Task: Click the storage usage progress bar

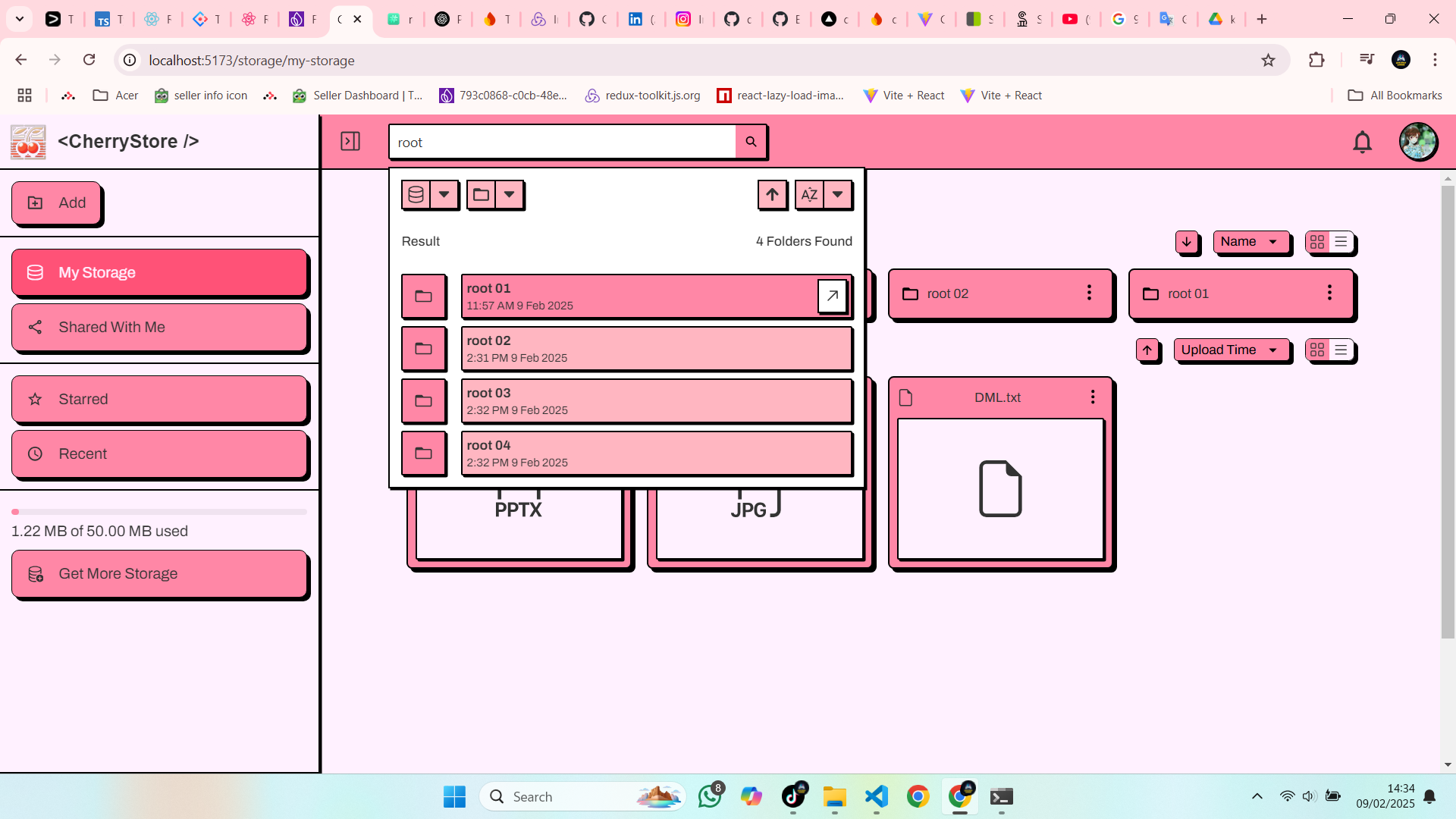Action: click(x=159, y=512)
